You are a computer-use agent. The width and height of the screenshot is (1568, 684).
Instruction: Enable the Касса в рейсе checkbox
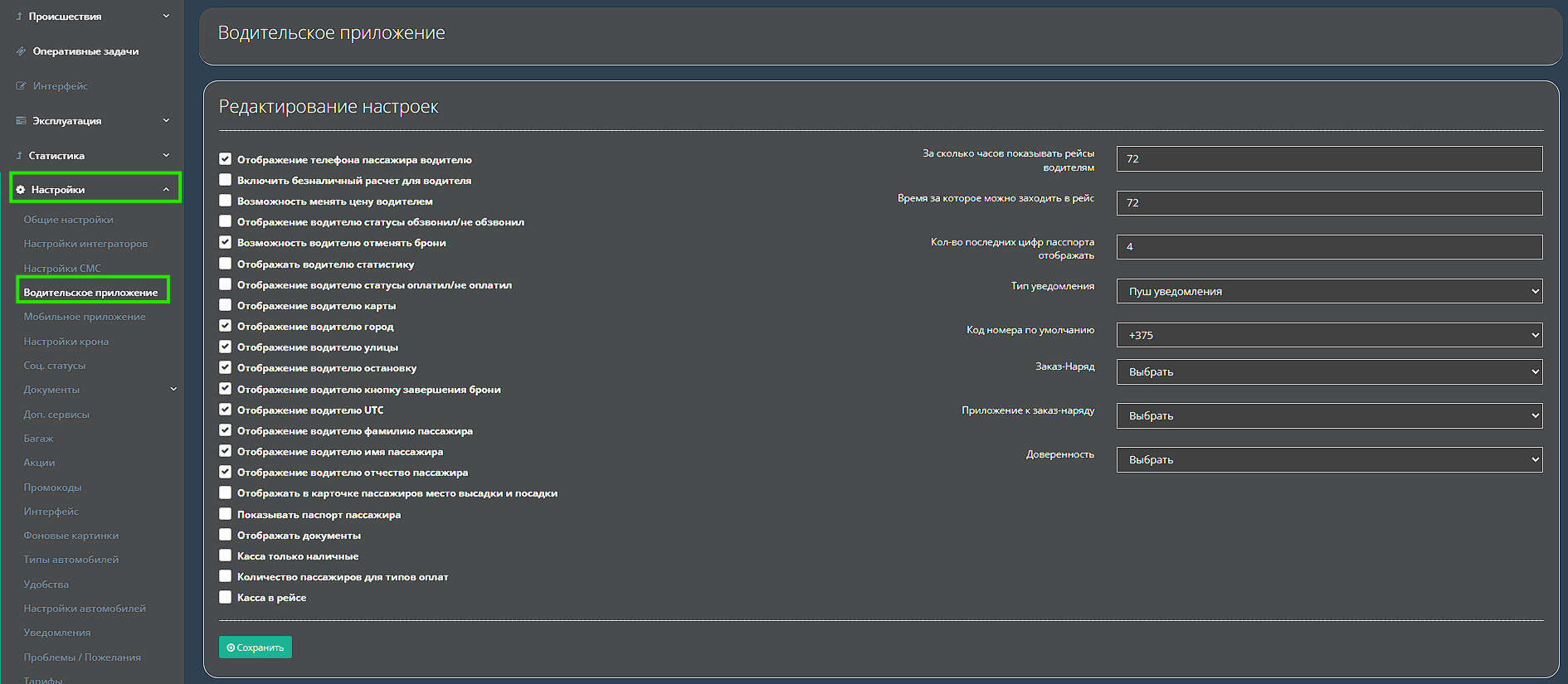click(x=225, y=597)
